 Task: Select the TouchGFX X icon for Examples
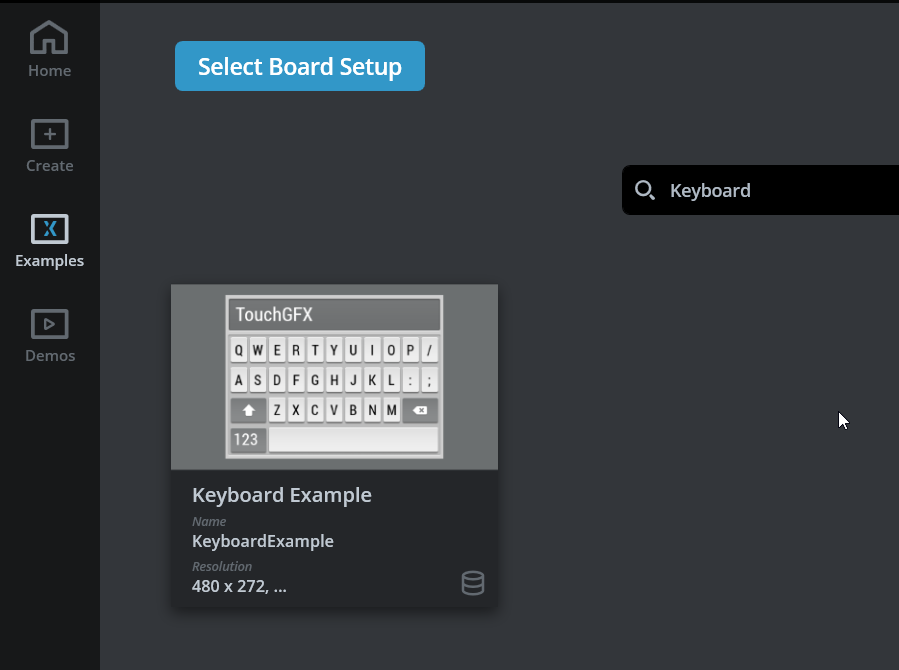coord(49,228)
